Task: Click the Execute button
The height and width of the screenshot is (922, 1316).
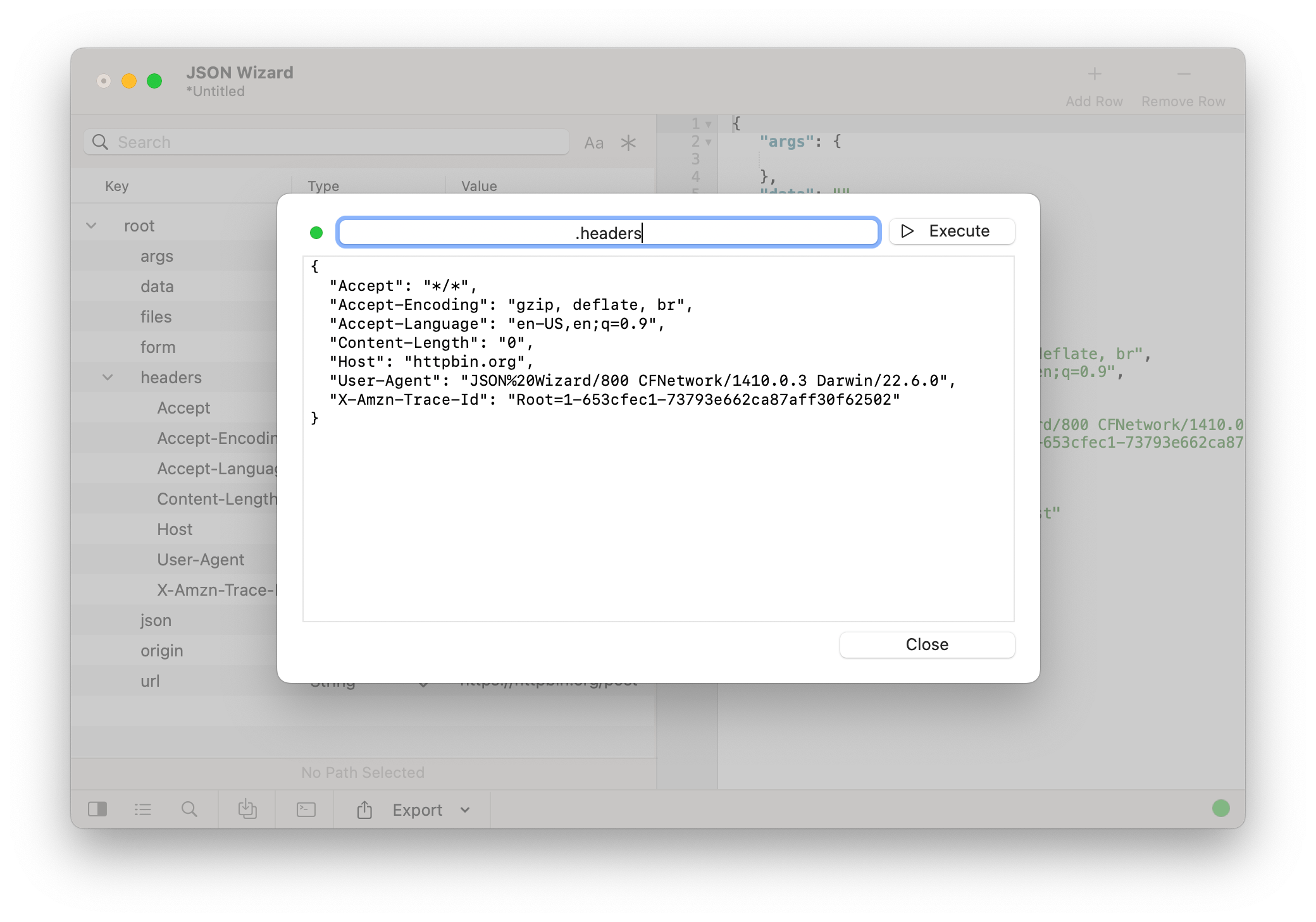Action: pyautogui.click(x=952, y=231)
